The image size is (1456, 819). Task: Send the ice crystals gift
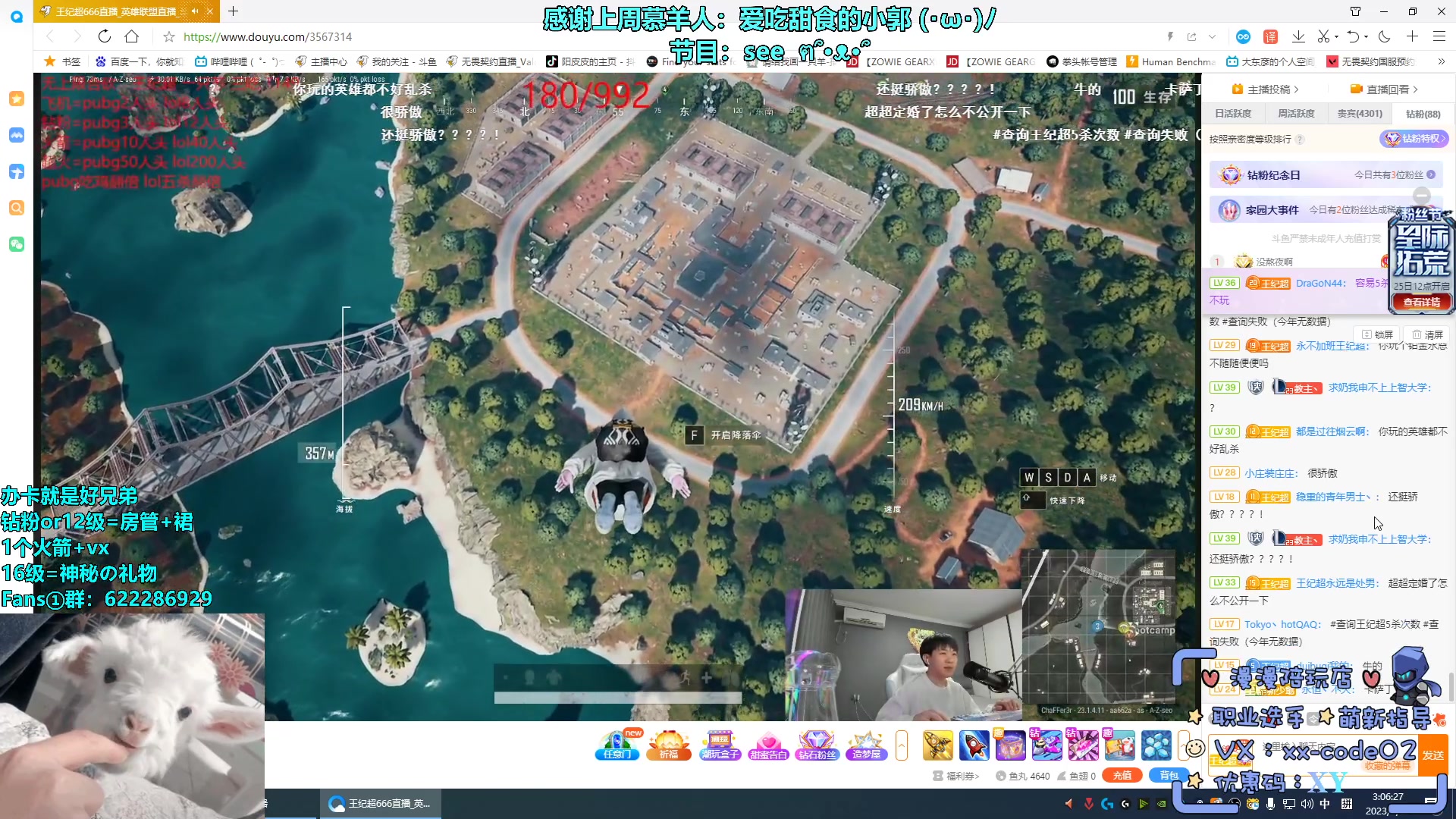[1156, 745]
